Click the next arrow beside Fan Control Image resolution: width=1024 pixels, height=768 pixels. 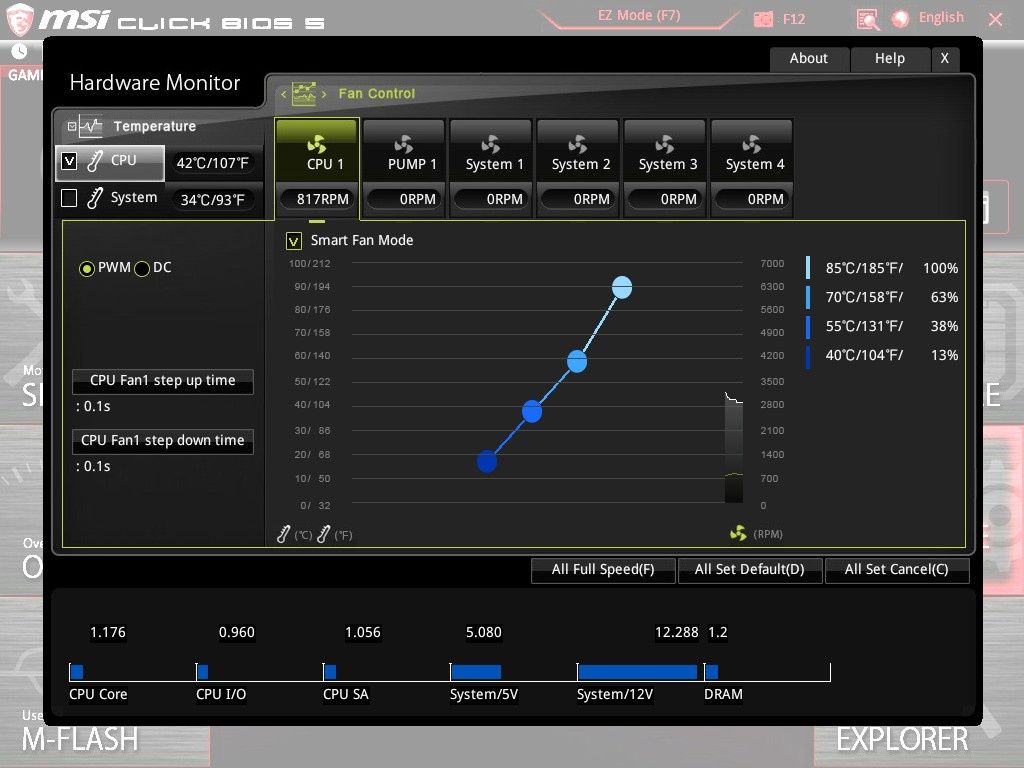324,94
